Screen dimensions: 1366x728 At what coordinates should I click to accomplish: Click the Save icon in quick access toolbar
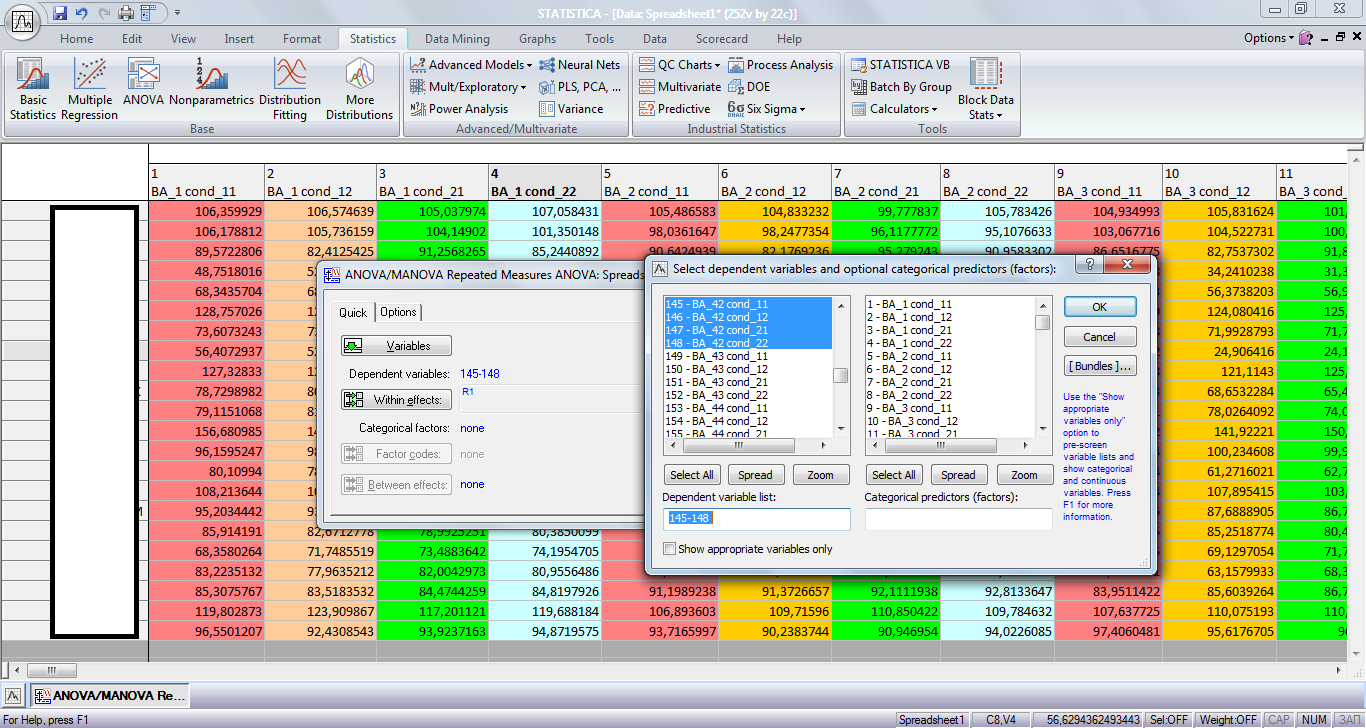[x=60, y=13]
